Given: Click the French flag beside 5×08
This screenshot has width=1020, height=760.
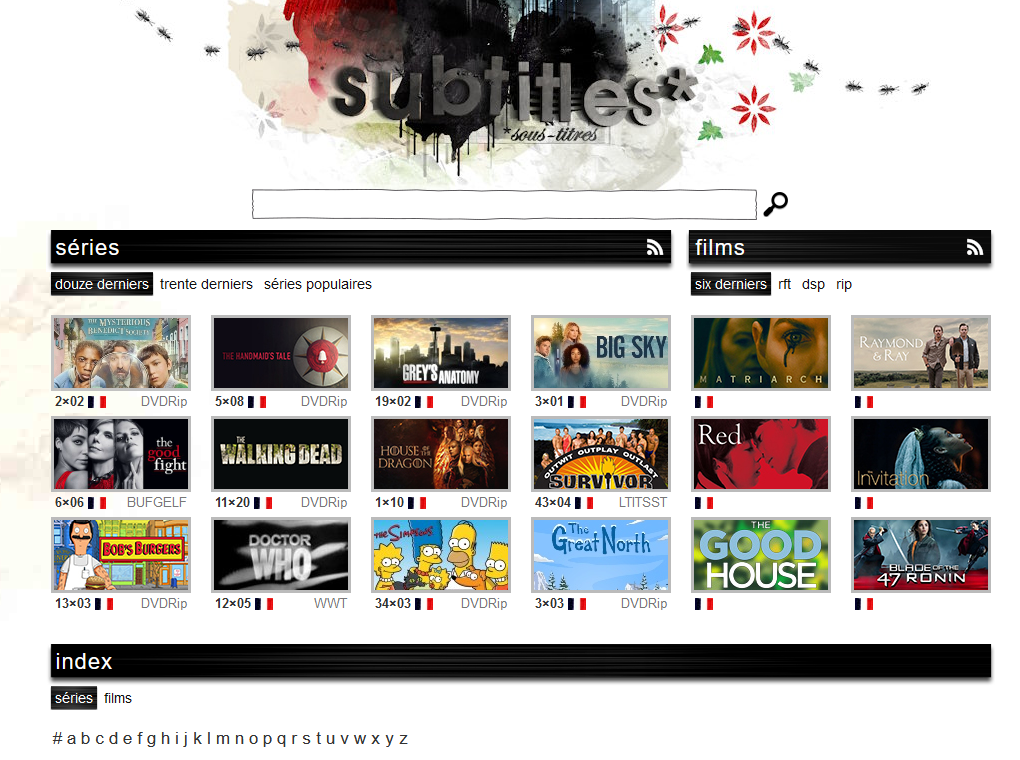Looking at the screenshot, I should (x=257, y=402).
